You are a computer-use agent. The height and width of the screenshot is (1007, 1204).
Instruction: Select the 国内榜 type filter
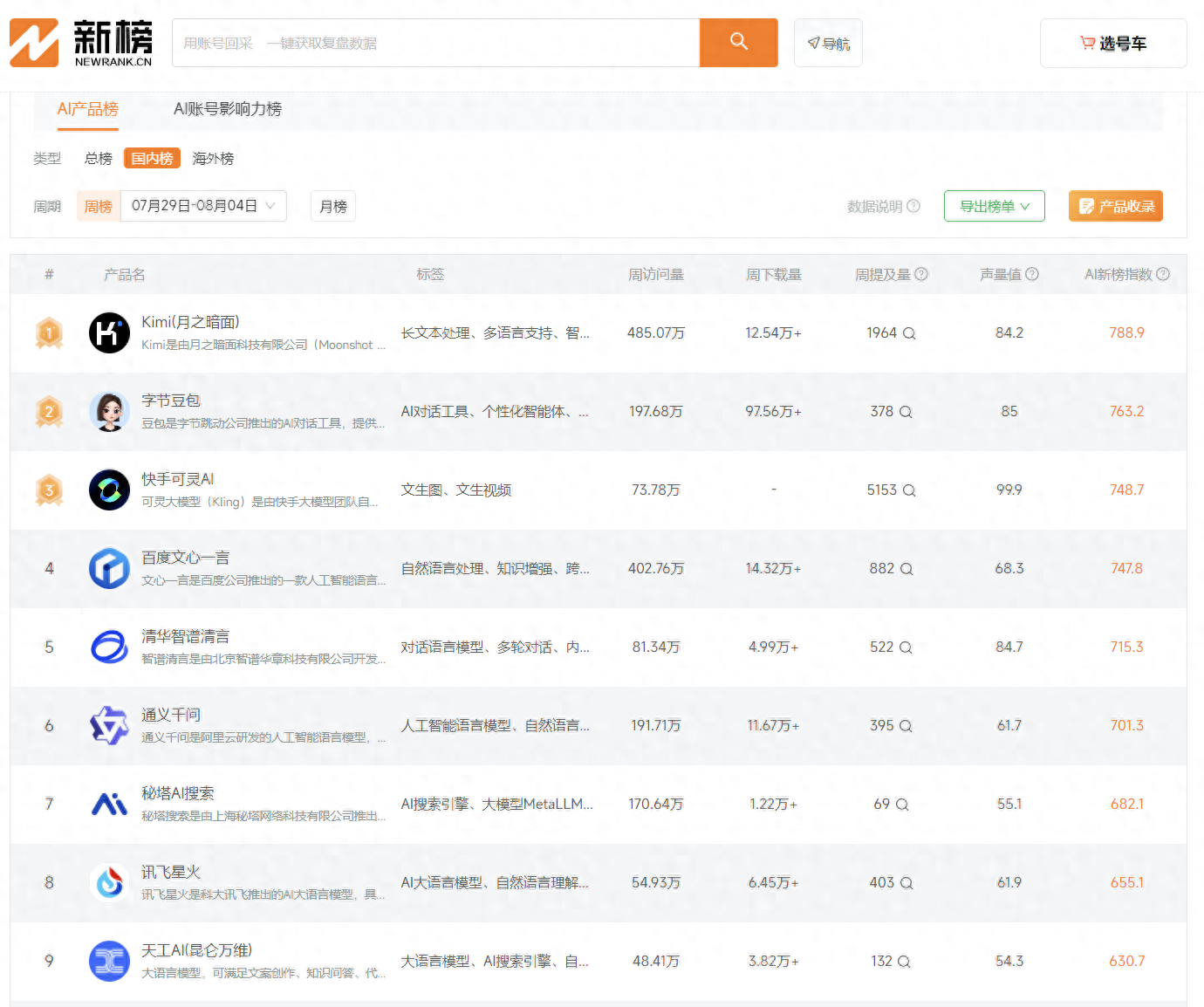152,158
